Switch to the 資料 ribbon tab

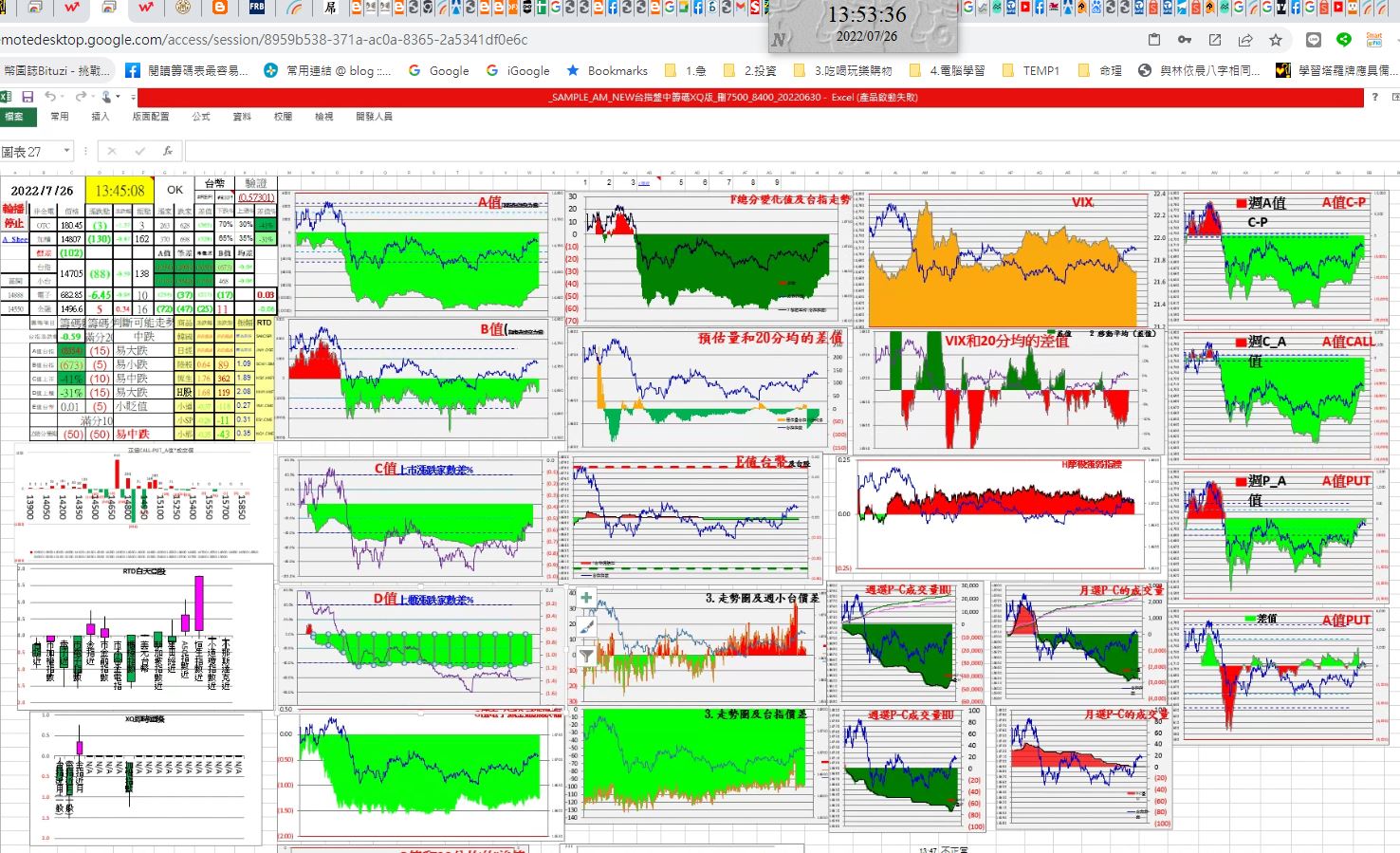(242, 117)
